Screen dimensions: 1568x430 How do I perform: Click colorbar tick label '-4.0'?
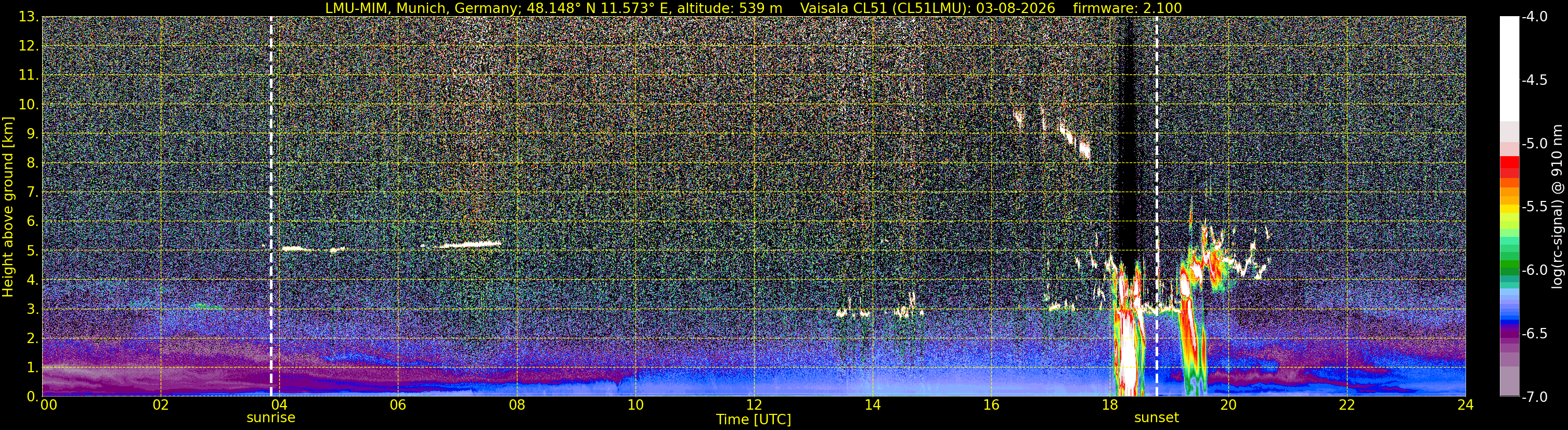coord(1534,17)
